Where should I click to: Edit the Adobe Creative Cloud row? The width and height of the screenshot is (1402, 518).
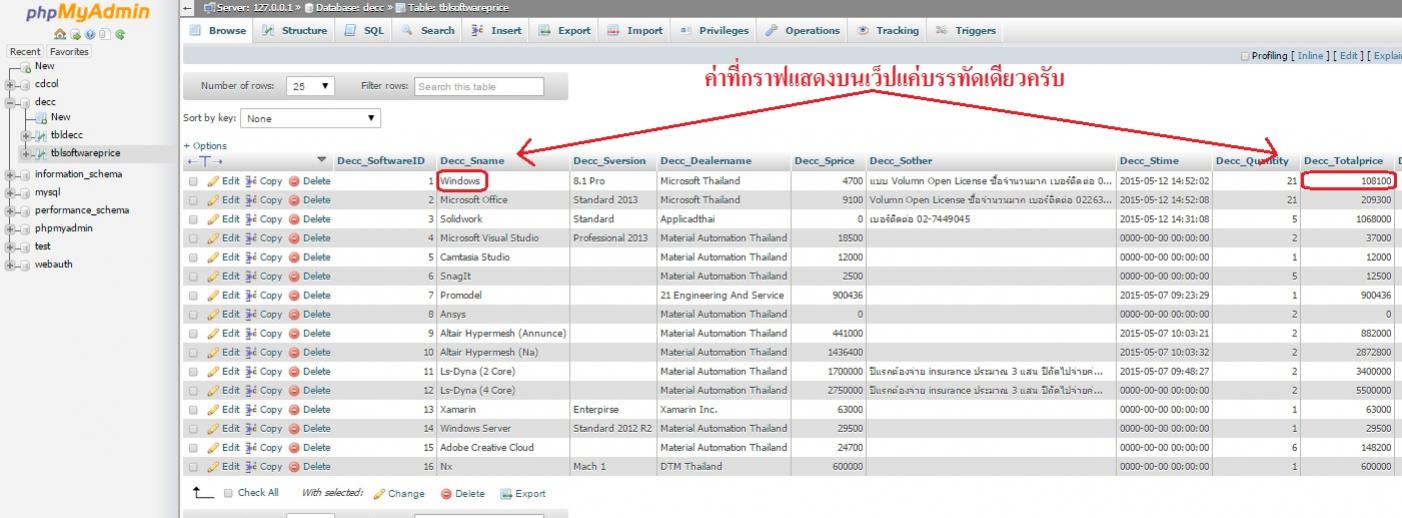223,447
